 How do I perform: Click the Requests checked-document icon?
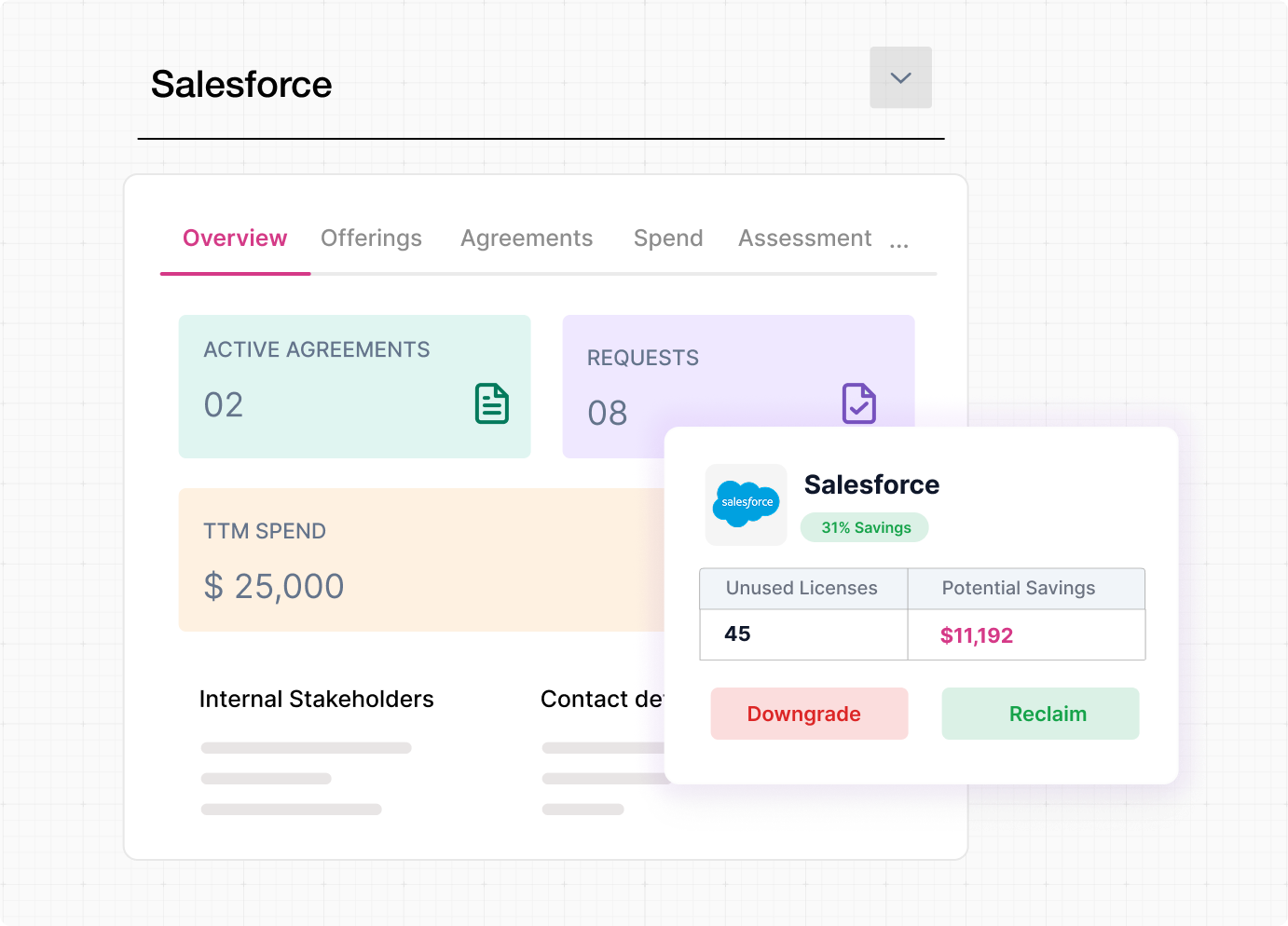859,403
